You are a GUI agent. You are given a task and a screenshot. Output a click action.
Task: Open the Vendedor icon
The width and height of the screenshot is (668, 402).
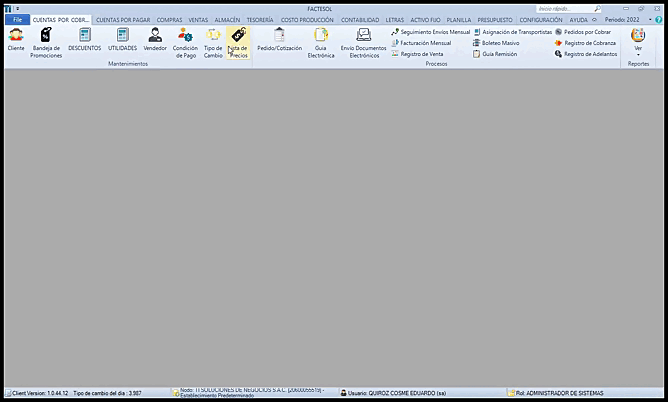coord(155,40)
